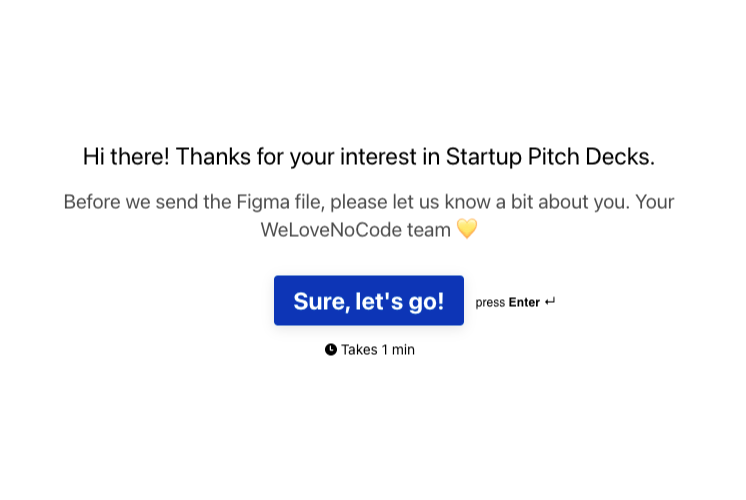The width and height of the screenshot is (746, 500).
Task: Click the "Sure, let's go!" button
Action: 368,300
